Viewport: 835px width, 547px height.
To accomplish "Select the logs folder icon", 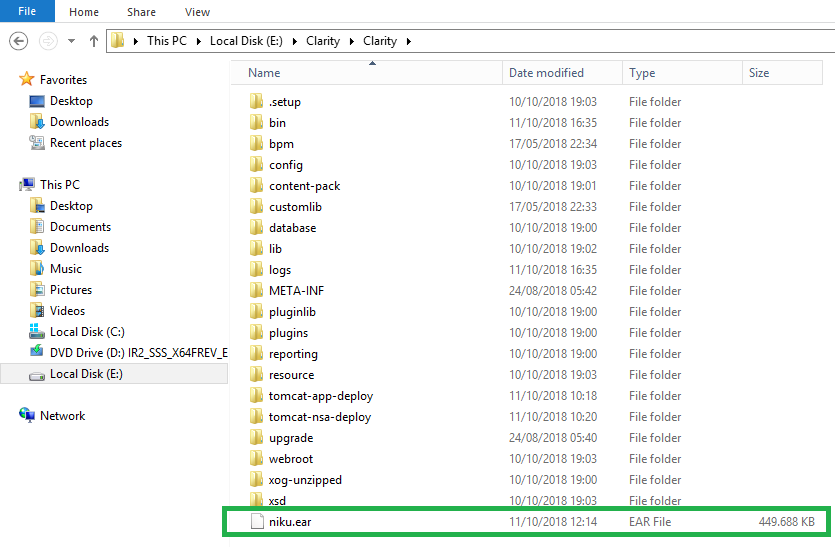I will (x=256, y=270).
